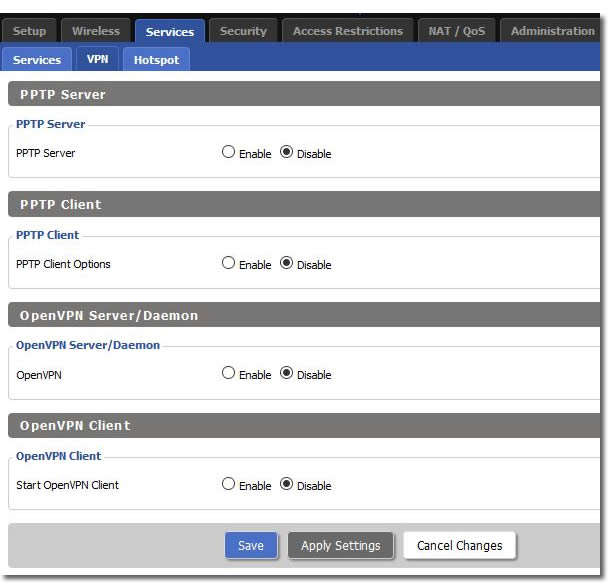Switch to Administration tab
Viewport: 608px width, 583px height.
(x=552, y=31)
